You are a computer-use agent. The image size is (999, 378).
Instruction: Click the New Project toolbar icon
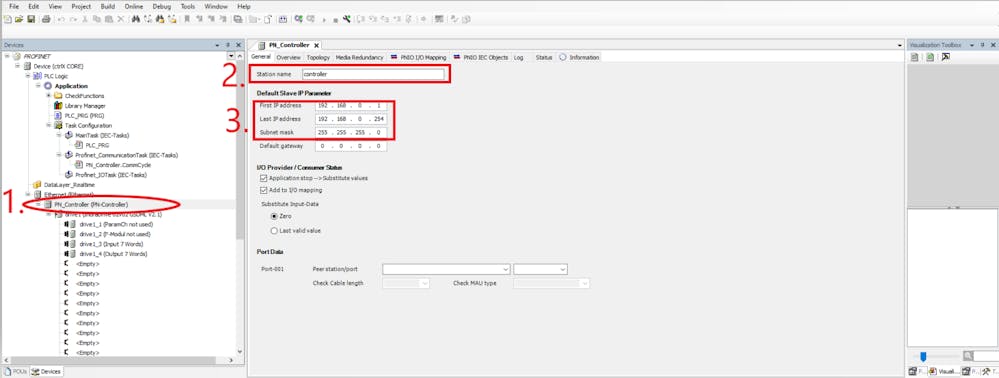(8, 19)
